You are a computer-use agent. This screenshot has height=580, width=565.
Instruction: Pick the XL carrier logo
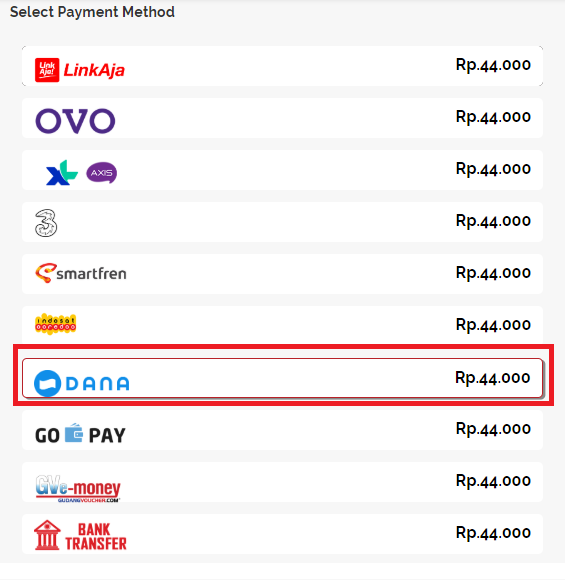tap(61, 172)
